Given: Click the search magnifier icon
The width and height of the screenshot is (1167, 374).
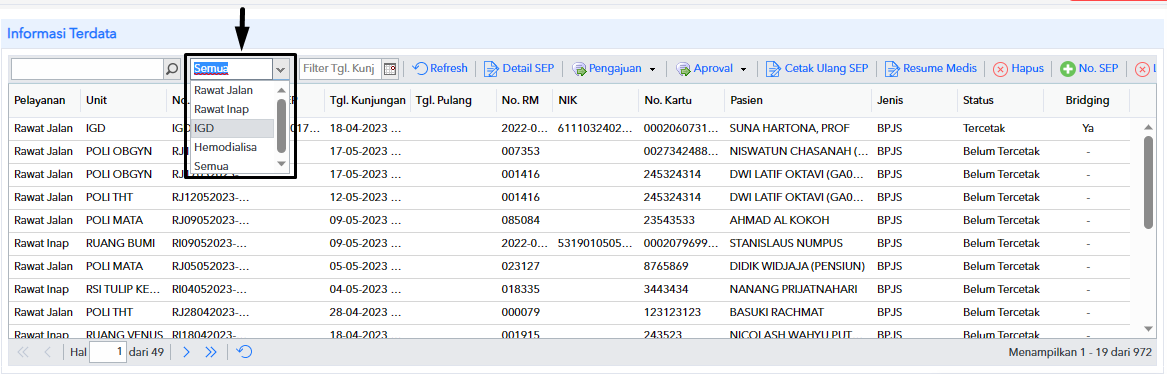Looking at the screenshot, I should (x=171, y=69).
